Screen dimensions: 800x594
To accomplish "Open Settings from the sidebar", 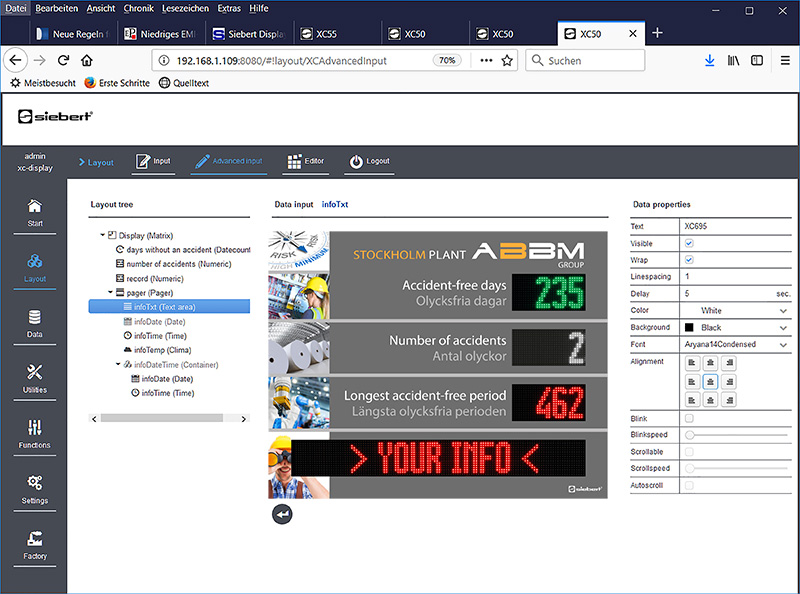I will pyautogui.click(x=34, y=487).
